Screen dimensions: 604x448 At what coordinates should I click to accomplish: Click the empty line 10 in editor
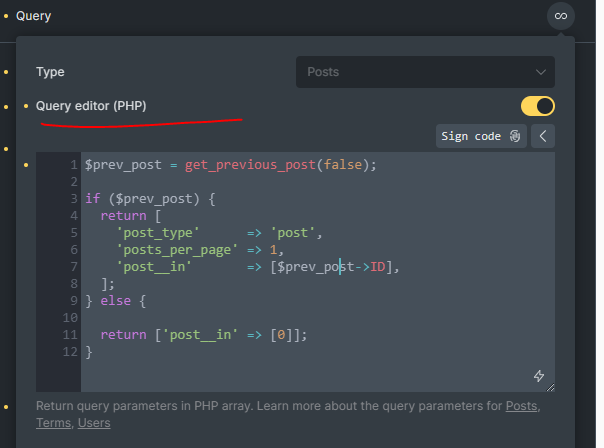[300, 317]
